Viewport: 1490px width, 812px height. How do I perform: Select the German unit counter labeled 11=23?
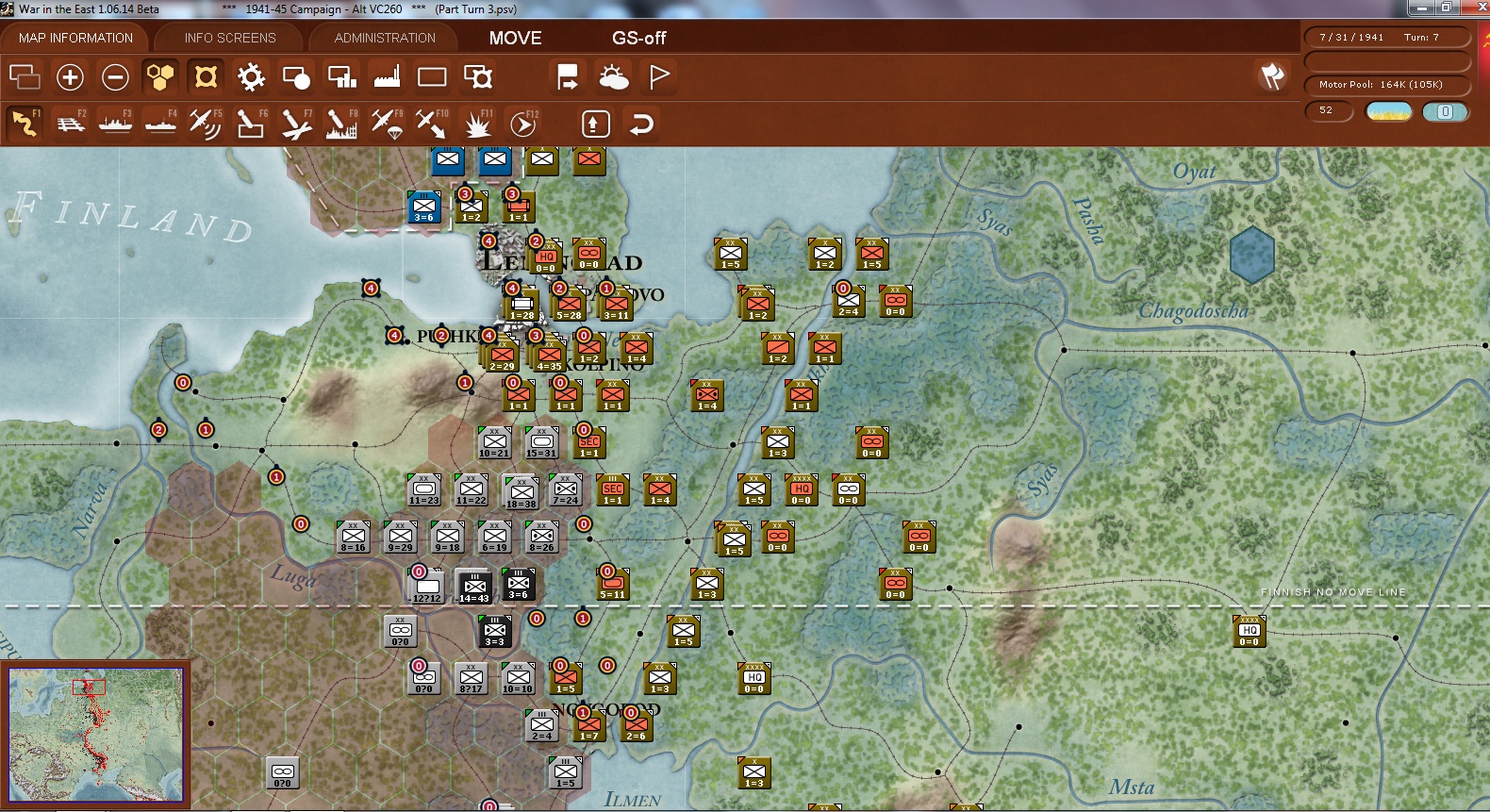point(423,490)
